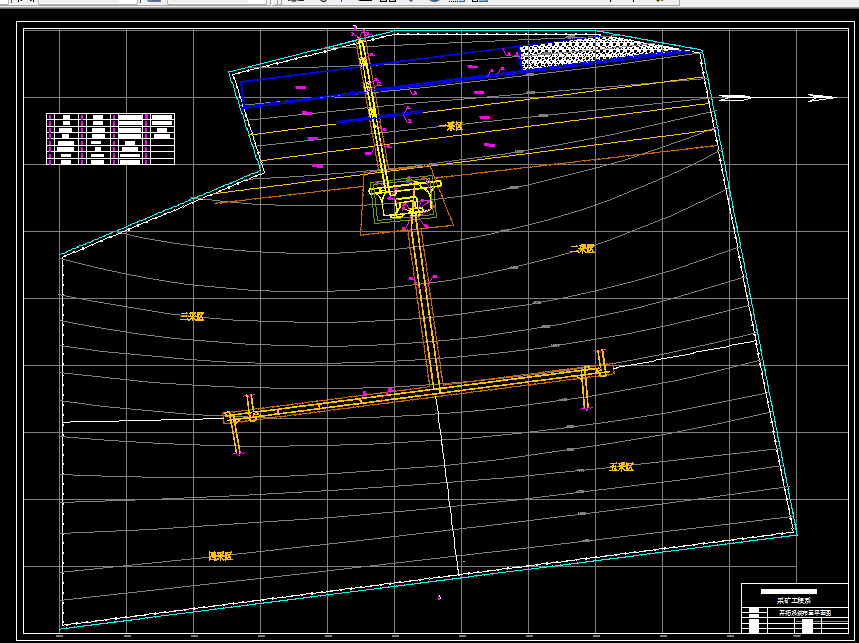859x643 pixels.
Task: Select the white north arrow symbol
Action: [778, 98]
